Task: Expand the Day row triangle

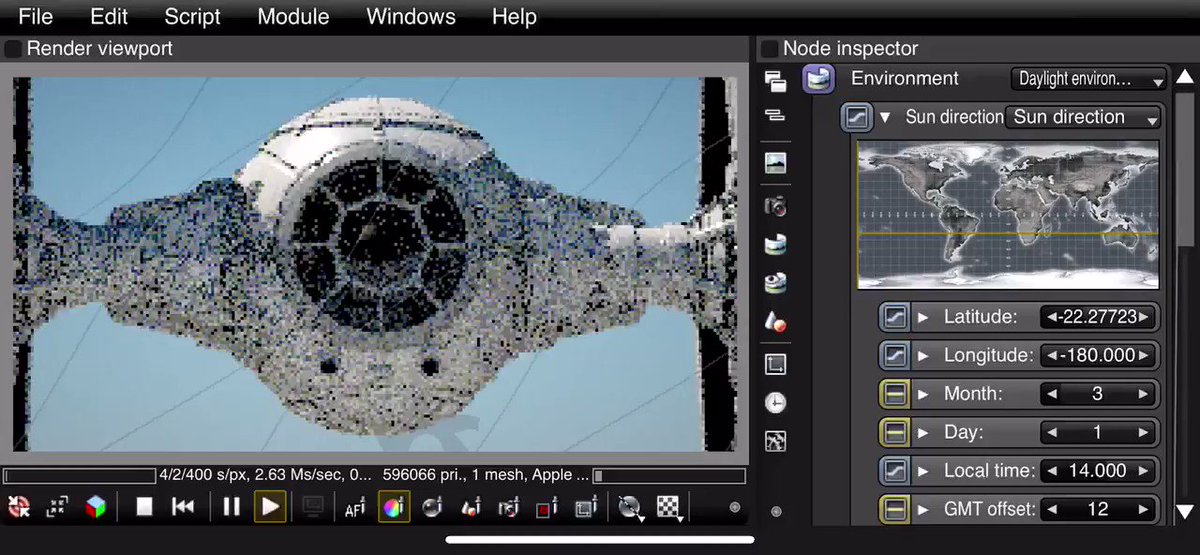Action: pyautogui.click(x=923, y=432)
